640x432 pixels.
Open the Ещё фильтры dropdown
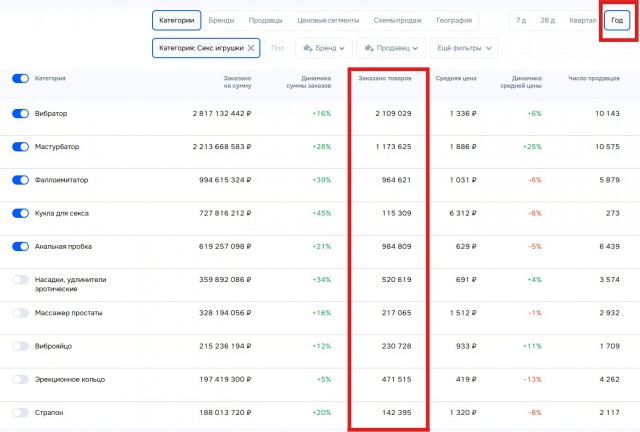click(464, 48)
